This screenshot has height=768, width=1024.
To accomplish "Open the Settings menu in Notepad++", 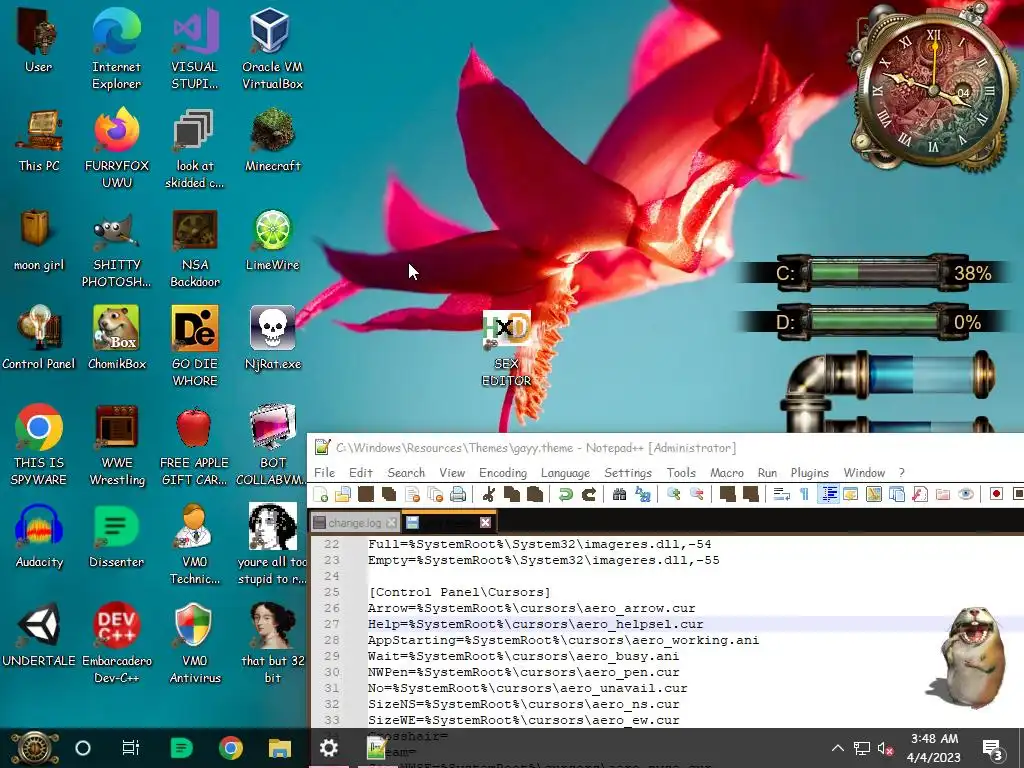I will tap(628, 472).
